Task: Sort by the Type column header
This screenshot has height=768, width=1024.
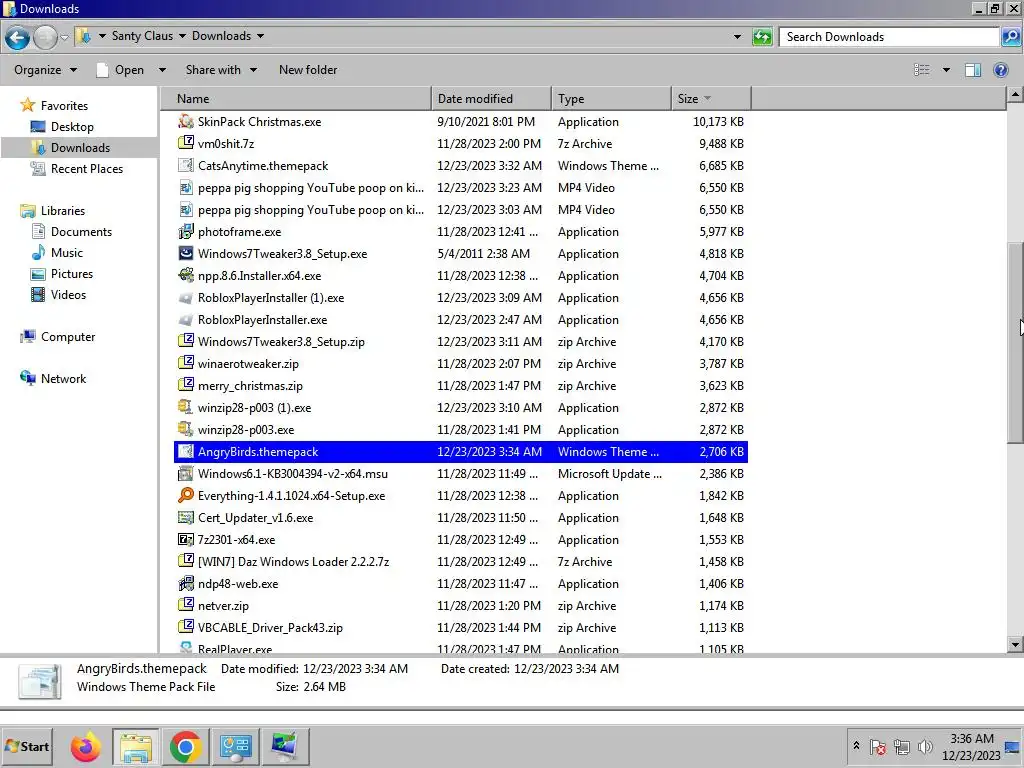Action: (x=611, y=99)
